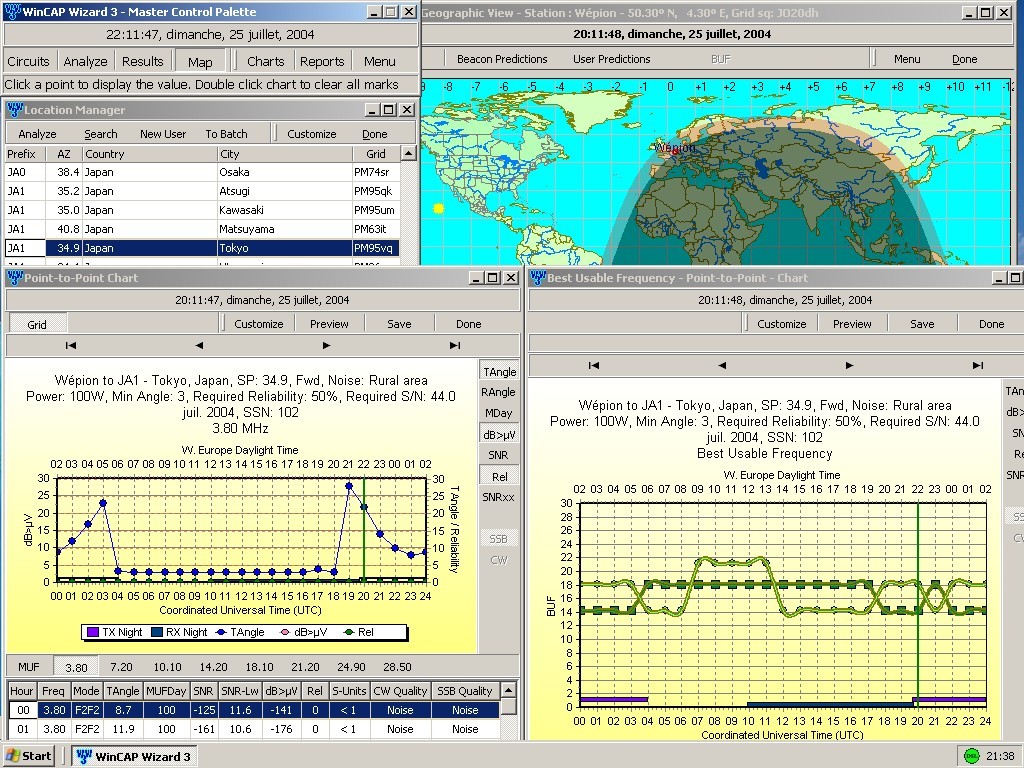Click the green DSL tray icon
This screenshot has height=768, width=1024.
[x=972, y=756]
